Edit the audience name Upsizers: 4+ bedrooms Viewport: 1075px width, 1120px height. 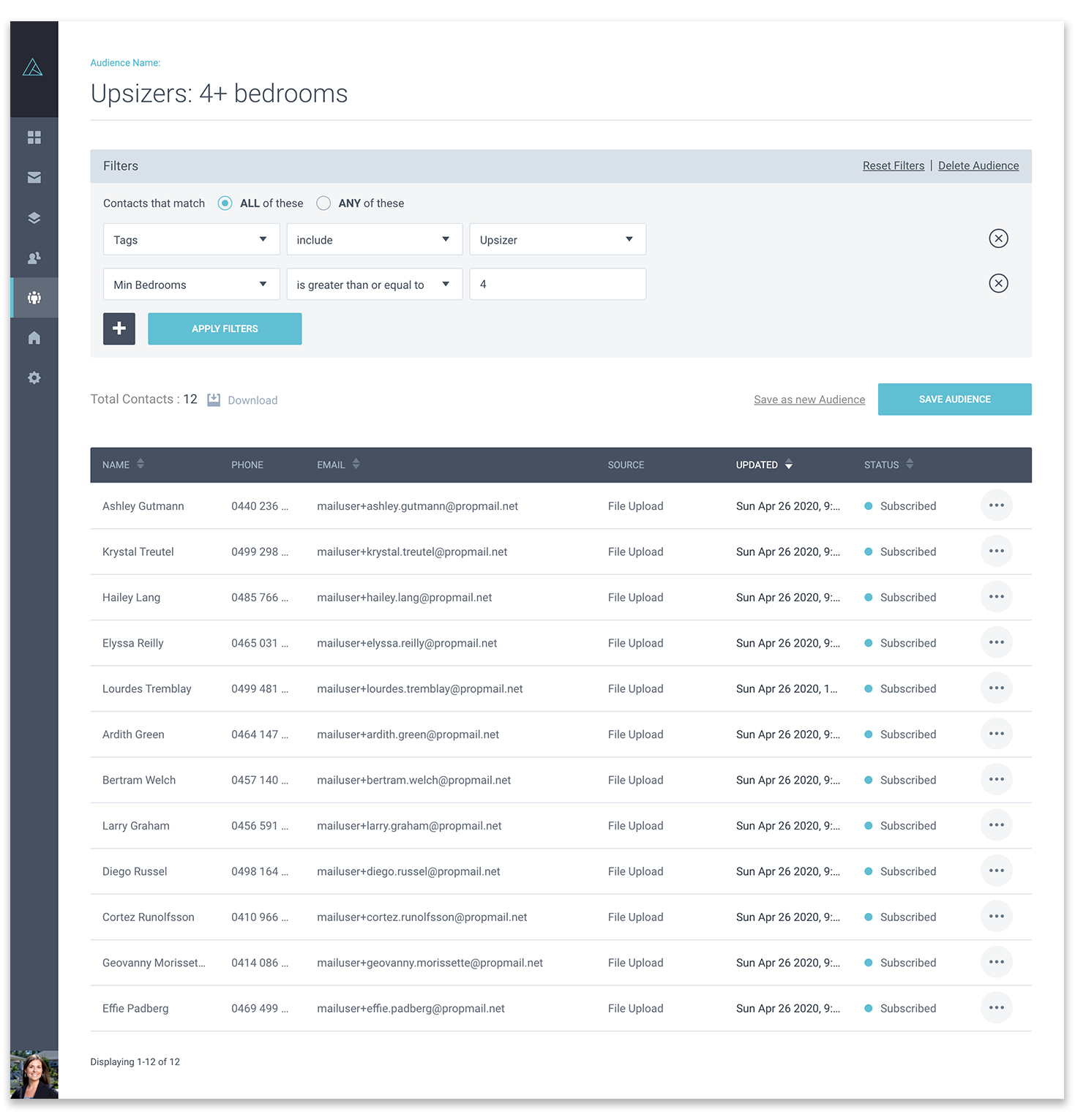click(220, 94)
